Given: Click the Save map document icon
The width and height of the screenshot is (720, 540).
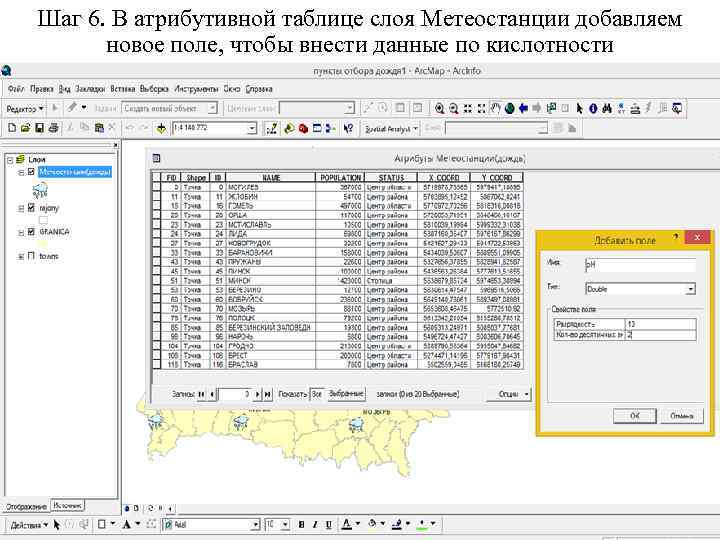Looking at the screenshot, I should (x=39, y=128).
